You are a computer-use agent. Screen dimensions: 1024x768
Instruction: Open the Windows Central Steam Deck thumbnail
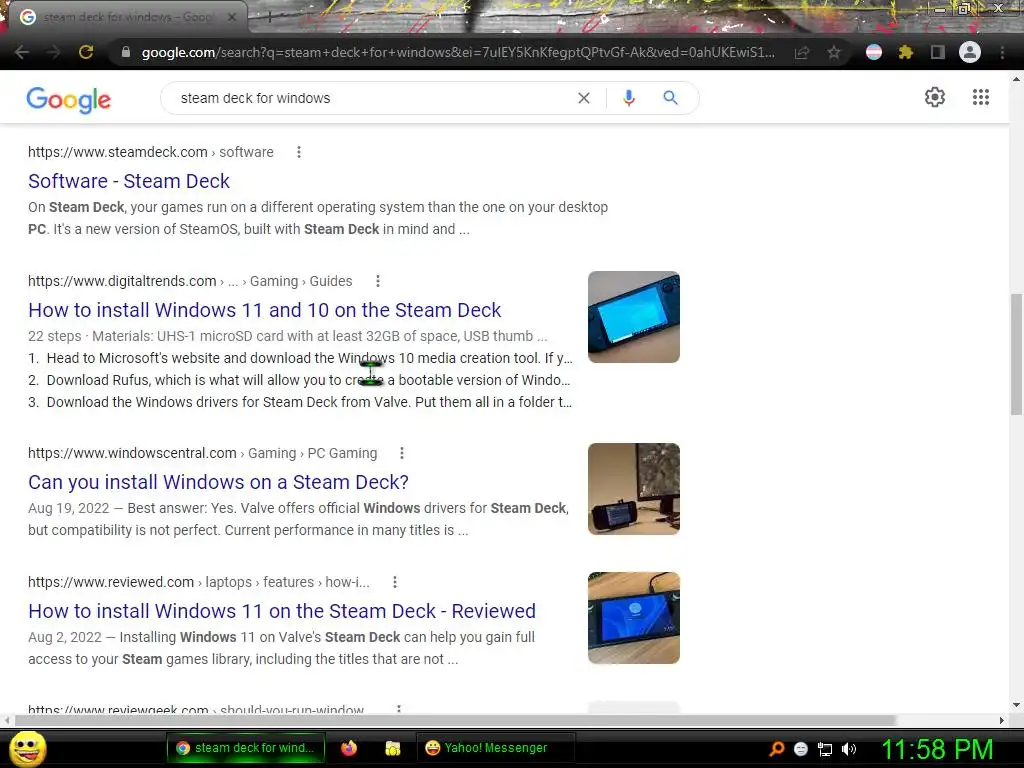point(633,489)
